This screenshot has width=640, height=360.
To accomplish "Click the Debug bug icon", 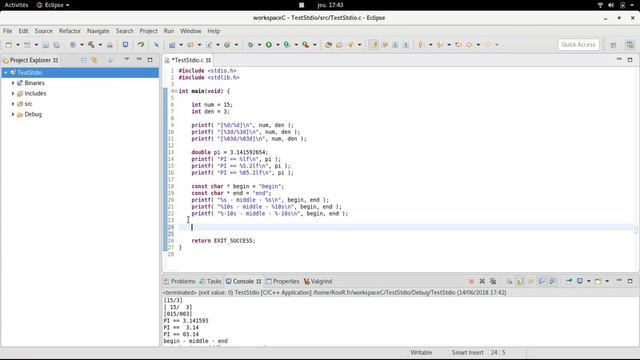I will point(250,44).
